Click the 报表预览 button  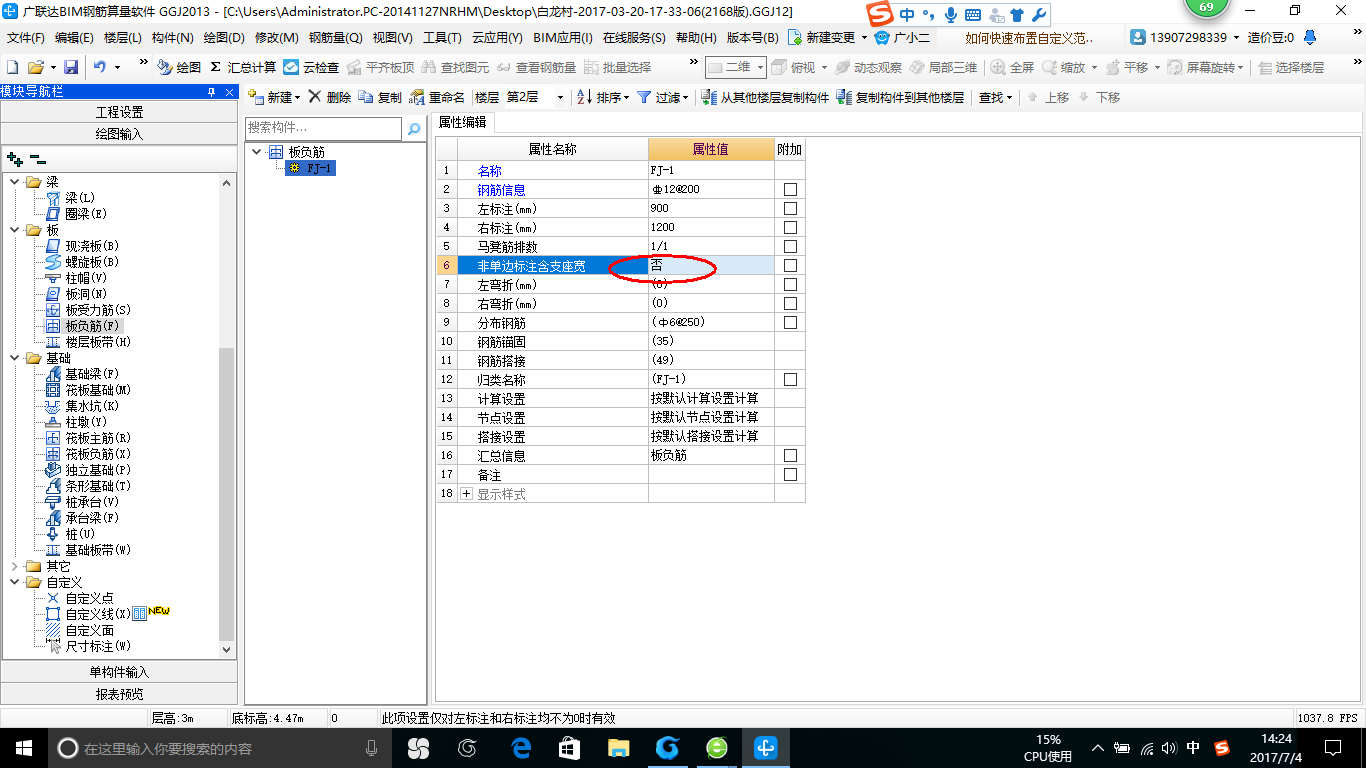pyautogui.click(x=120, y=693)
